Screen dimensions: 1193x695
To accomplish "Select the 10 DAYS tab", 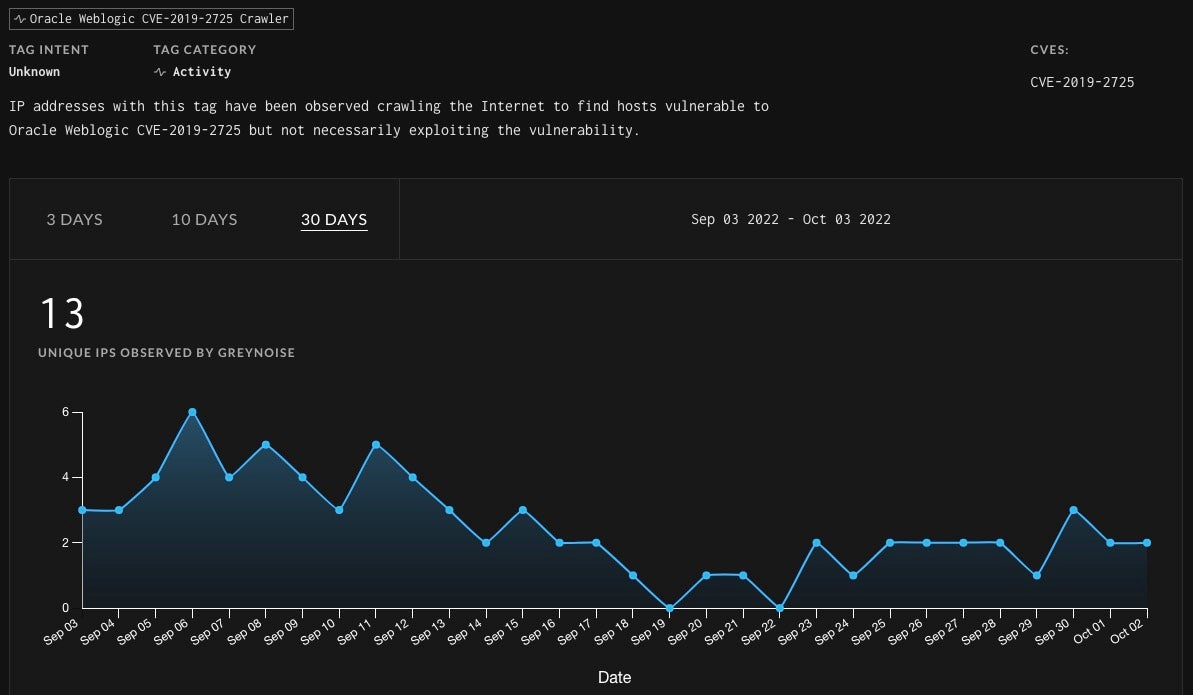I will [204, 219].
